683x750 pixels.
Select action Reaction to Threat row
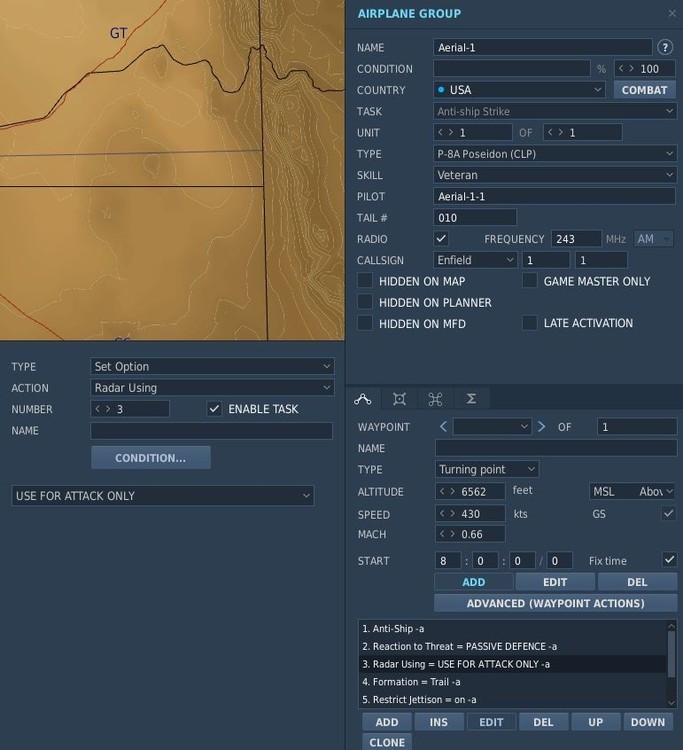click(x=512, y=646)
